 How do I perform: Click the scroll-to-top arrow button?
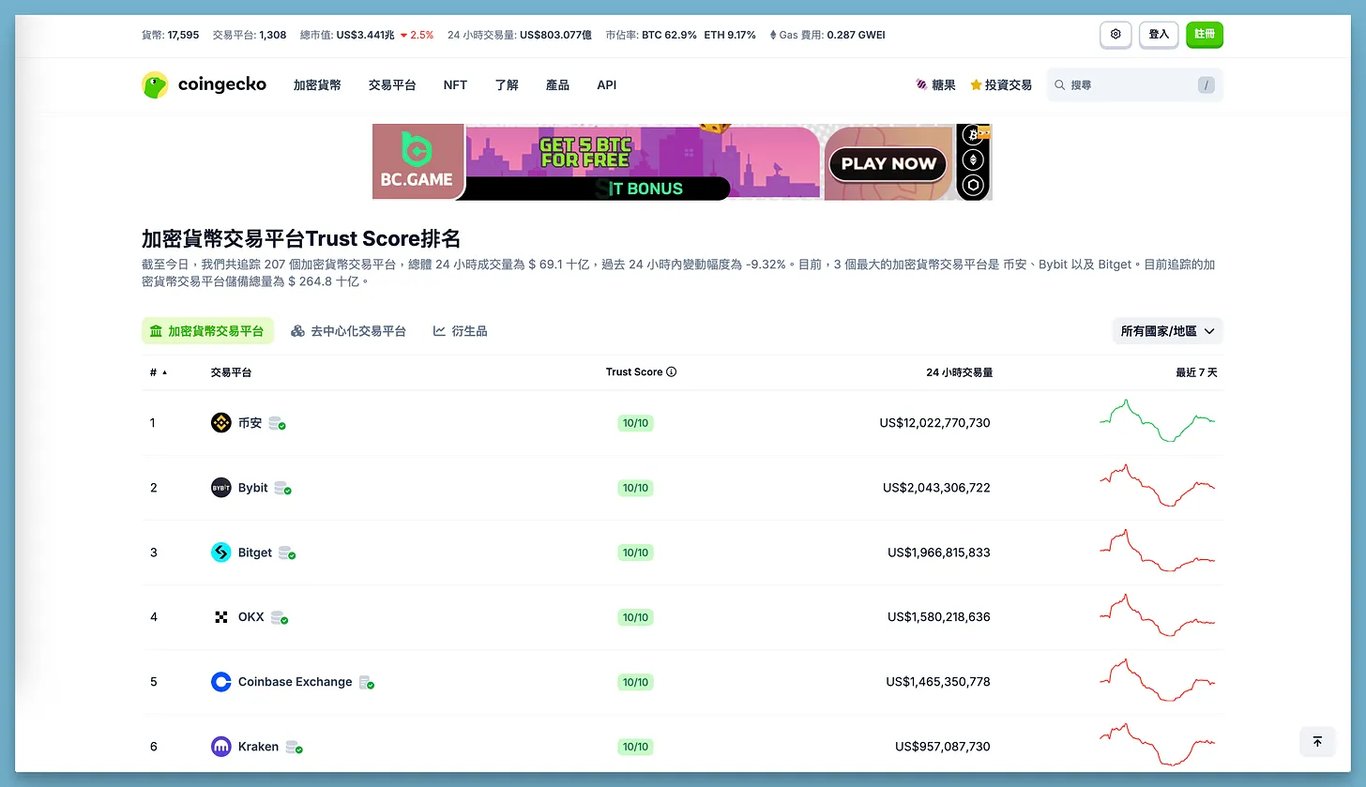click(1317, 741)
